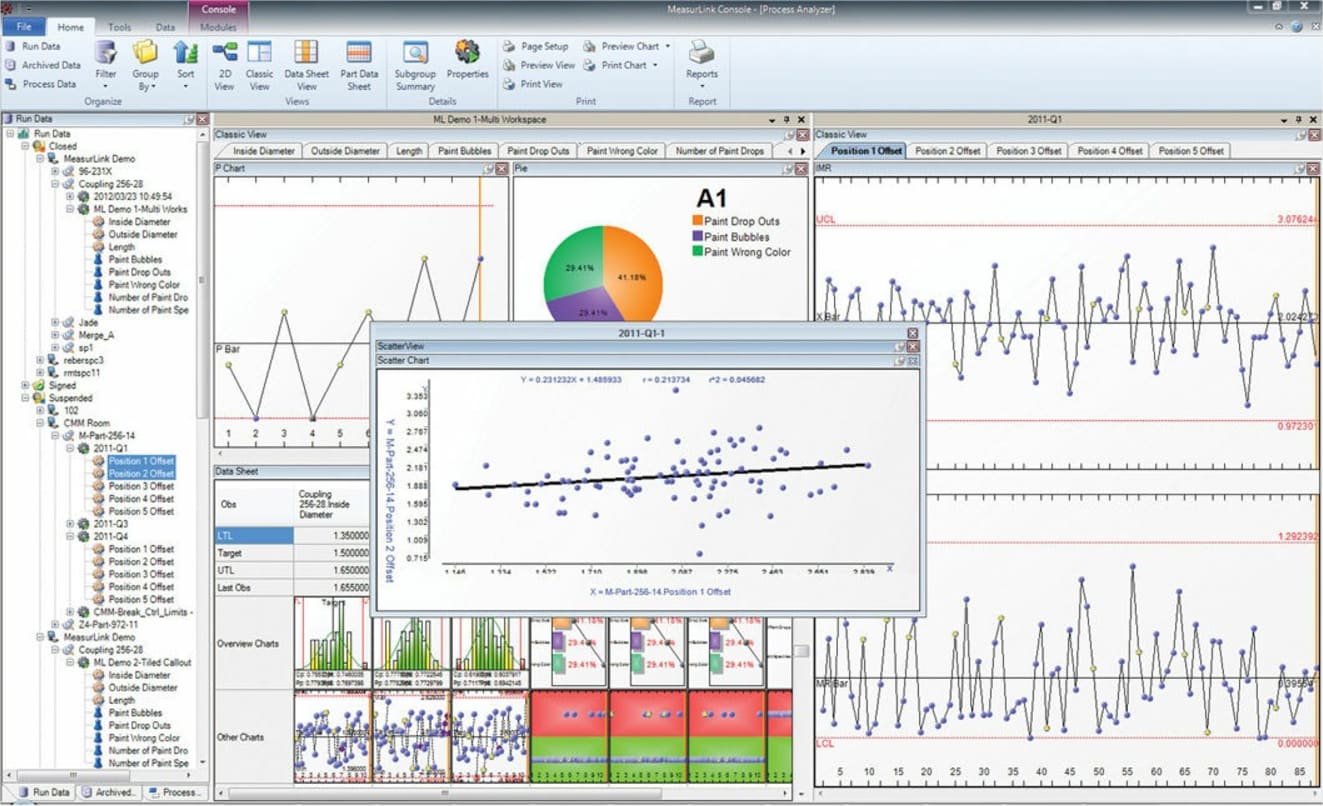The image size is (1323, 806).
Task: Click the first Other Charts thumbnail
Action: pyautogui.click(x=332, y=737)
